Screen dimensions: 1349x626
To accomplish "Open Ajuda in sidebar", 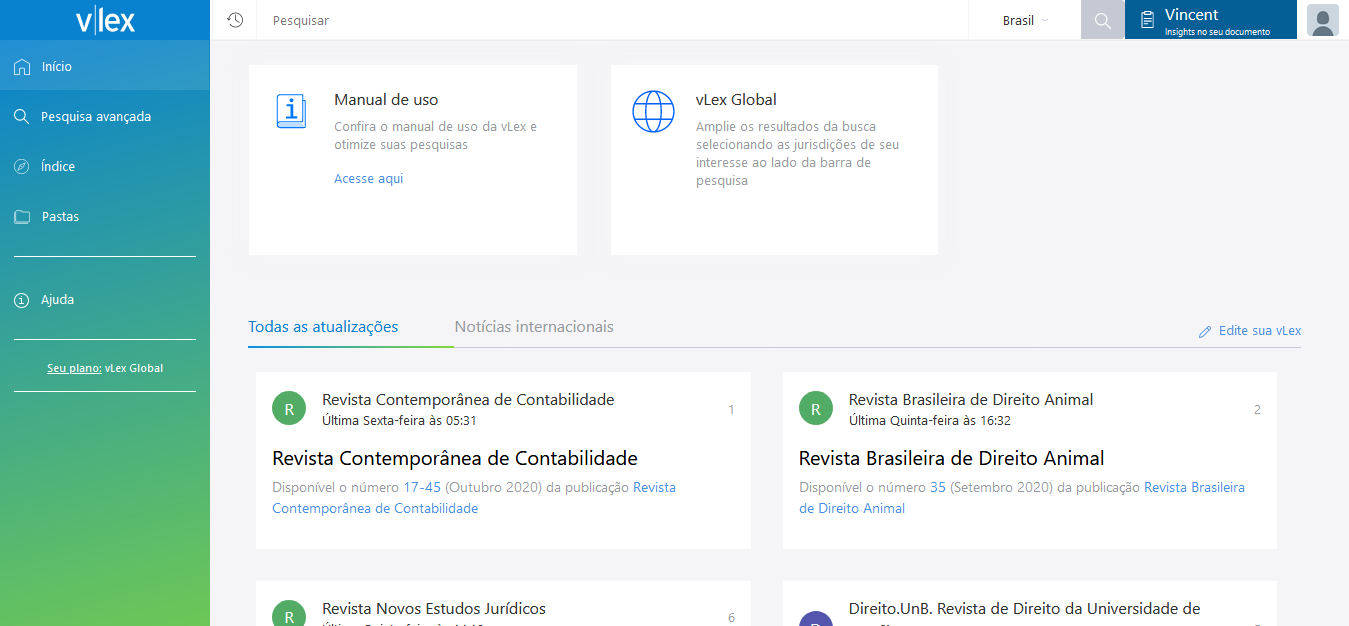I will [105, 300].
